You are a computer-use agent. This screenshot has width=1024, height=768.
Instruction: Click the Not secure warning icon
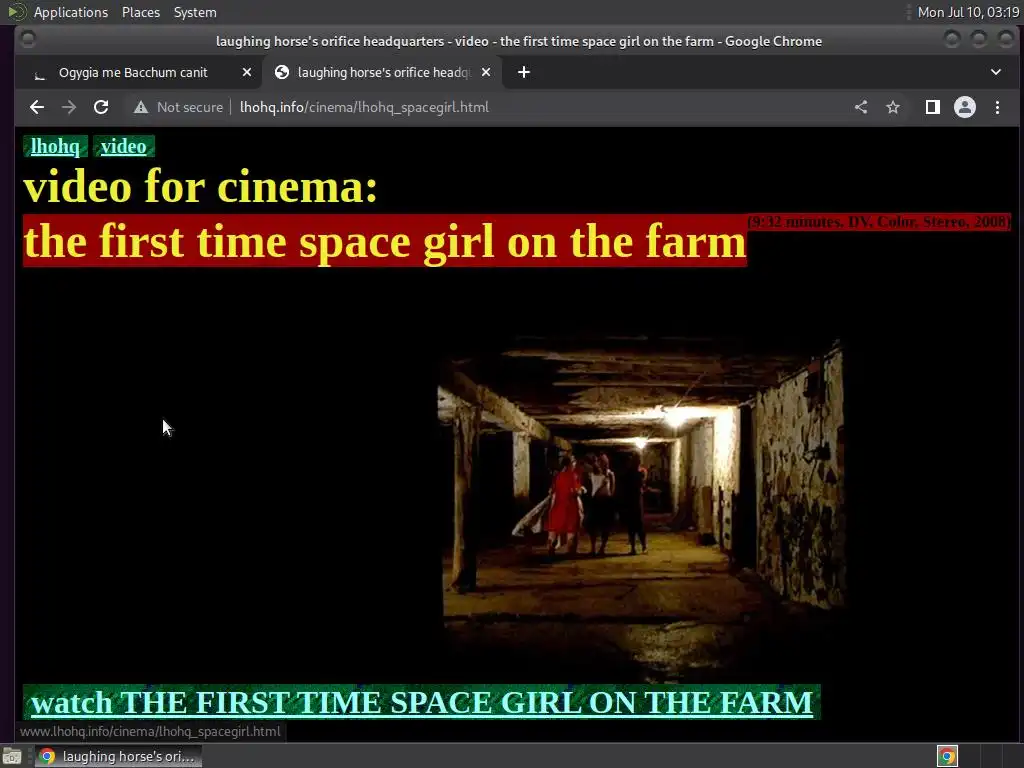[x=141, y=107]
